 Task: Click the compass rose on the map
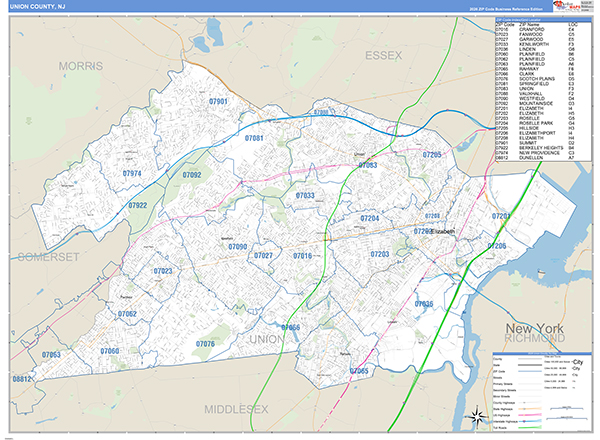click(477, 417)
